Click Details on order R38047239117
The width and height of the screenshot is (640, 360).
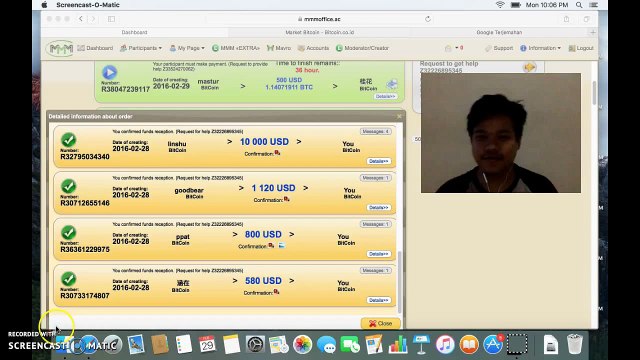point(385,97)
